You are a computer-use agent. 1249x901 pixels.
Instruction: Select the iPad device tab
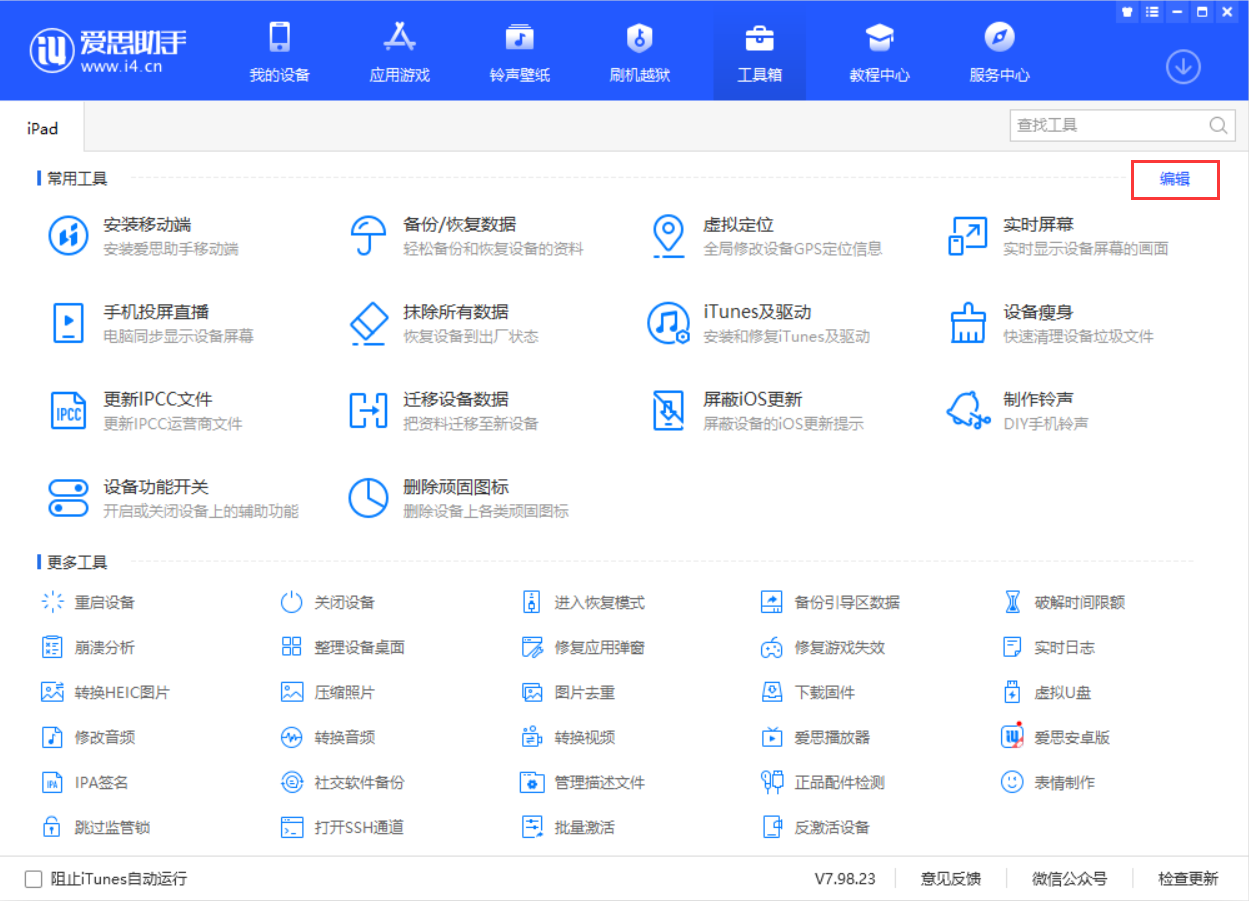pyautogui.click(x=42, y=128)
